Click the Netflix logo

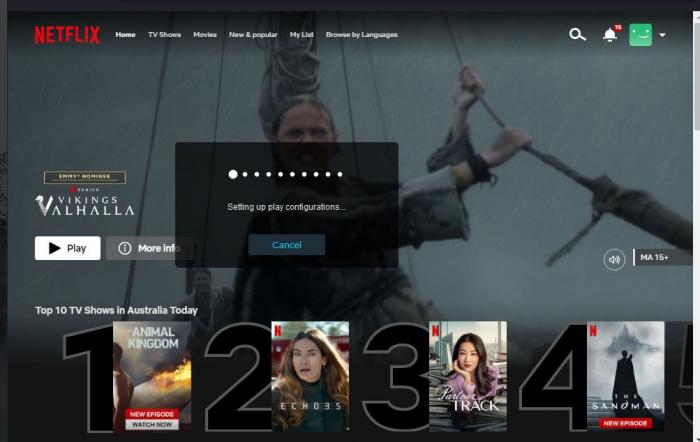pyautogui.click(x=67, y=35)
